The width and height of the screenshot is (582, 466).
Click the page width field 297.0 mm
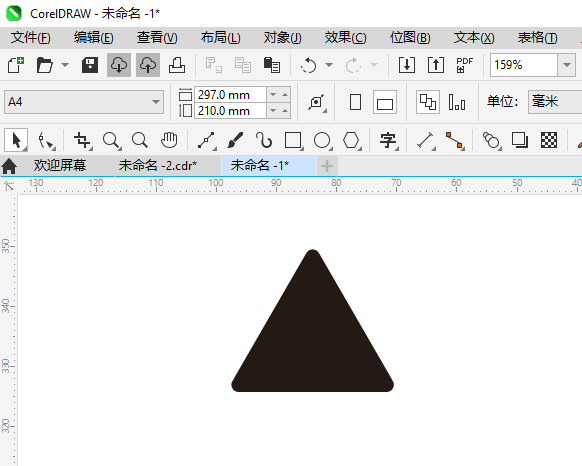(230, 95)
